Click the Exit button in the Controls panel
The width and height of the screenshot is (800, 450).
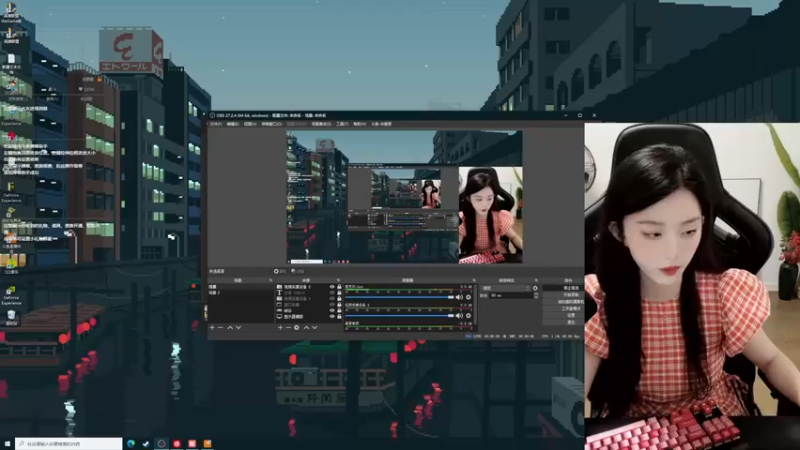(564, 322)
